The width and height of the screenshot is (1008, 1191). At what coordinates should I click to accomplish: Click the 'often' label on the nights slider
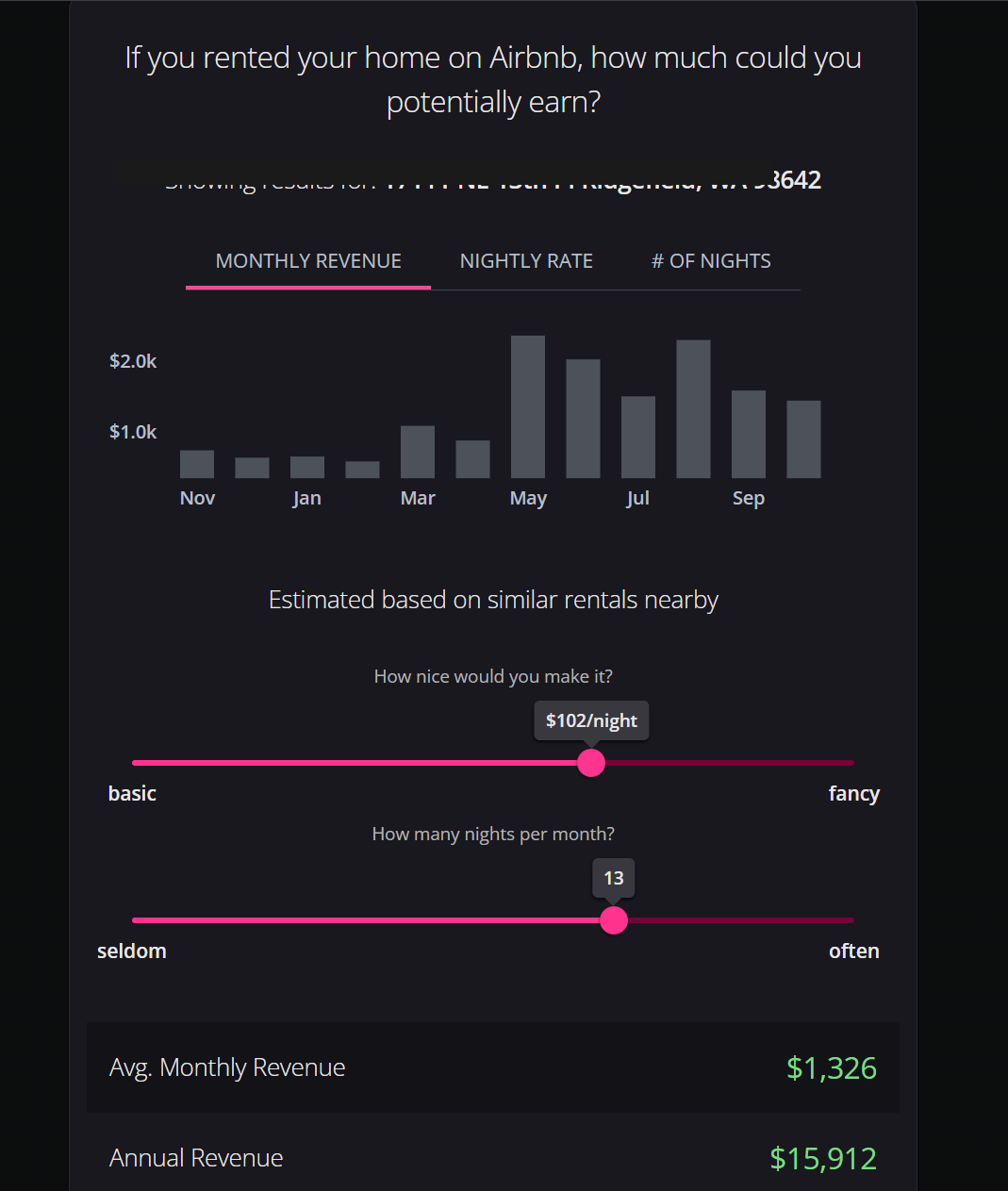pos(853,951)
